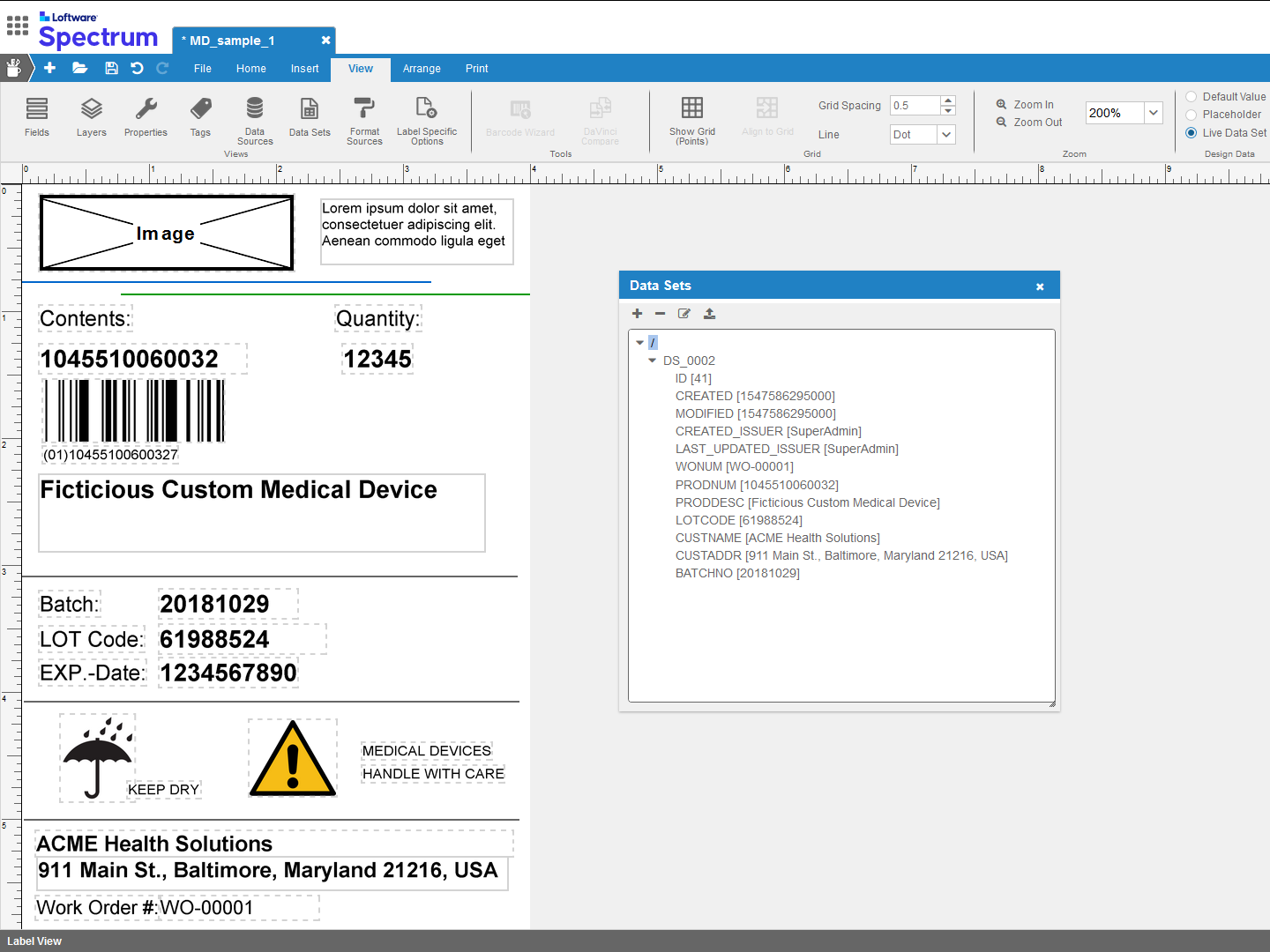Click the Grid Spacing input field
1270x952 pixels.
(915, 106)
